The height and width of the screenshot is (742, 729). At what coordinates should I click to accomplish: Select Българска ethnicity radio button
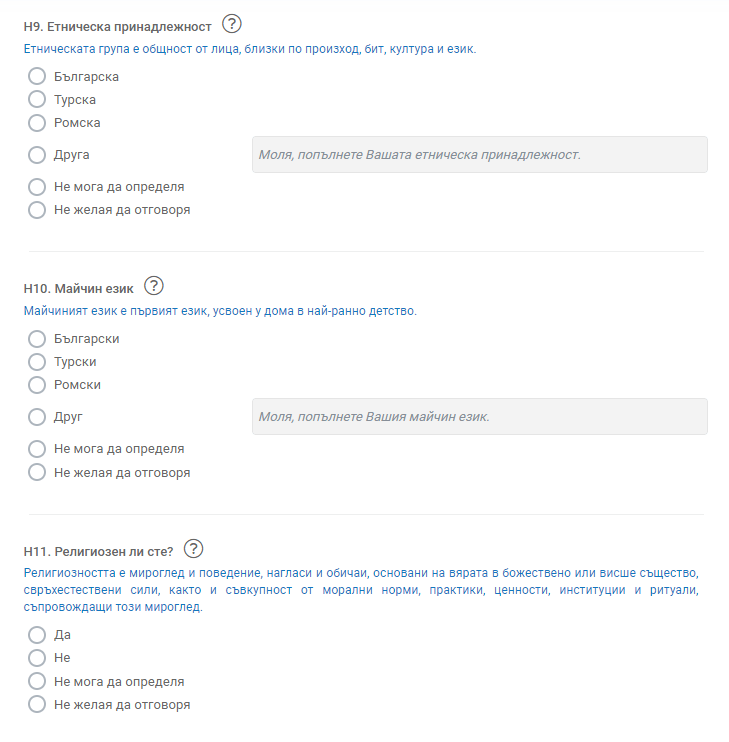pyautogui.click(x=37, y=76)
